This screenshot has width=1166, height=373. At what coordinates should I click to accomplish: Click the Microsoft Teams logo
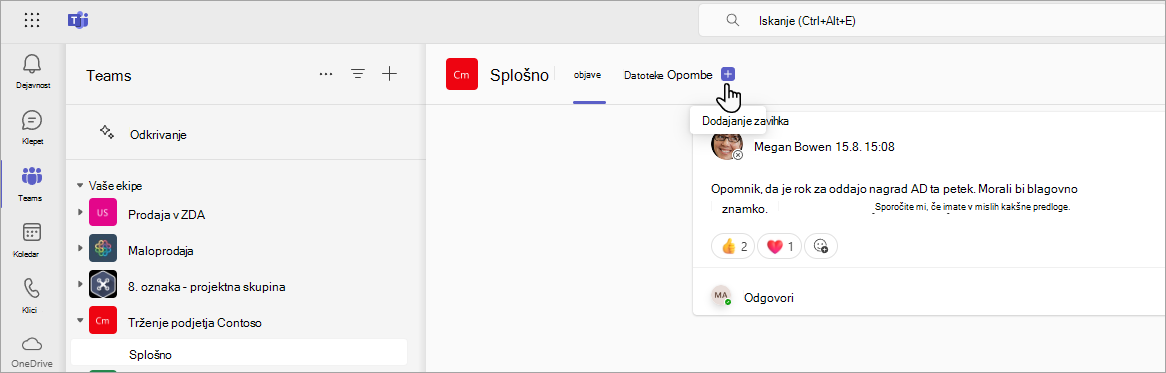point(77,20)
